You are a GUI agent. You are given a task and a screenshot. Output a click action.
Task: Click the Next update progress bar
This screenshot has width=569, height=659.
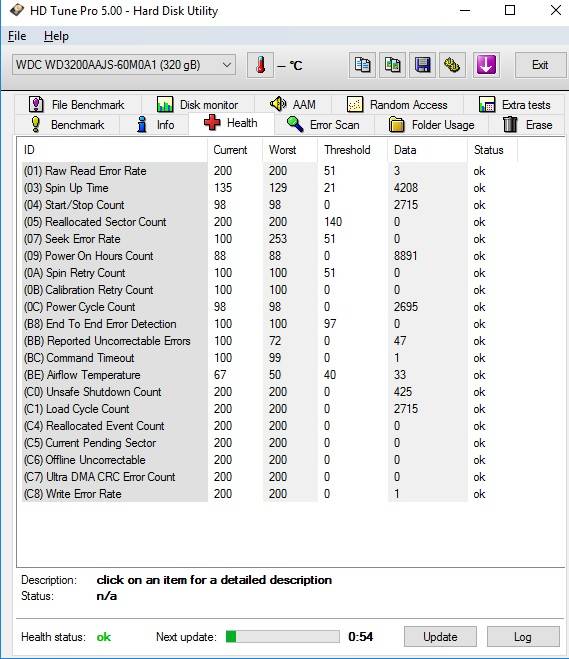282,637
